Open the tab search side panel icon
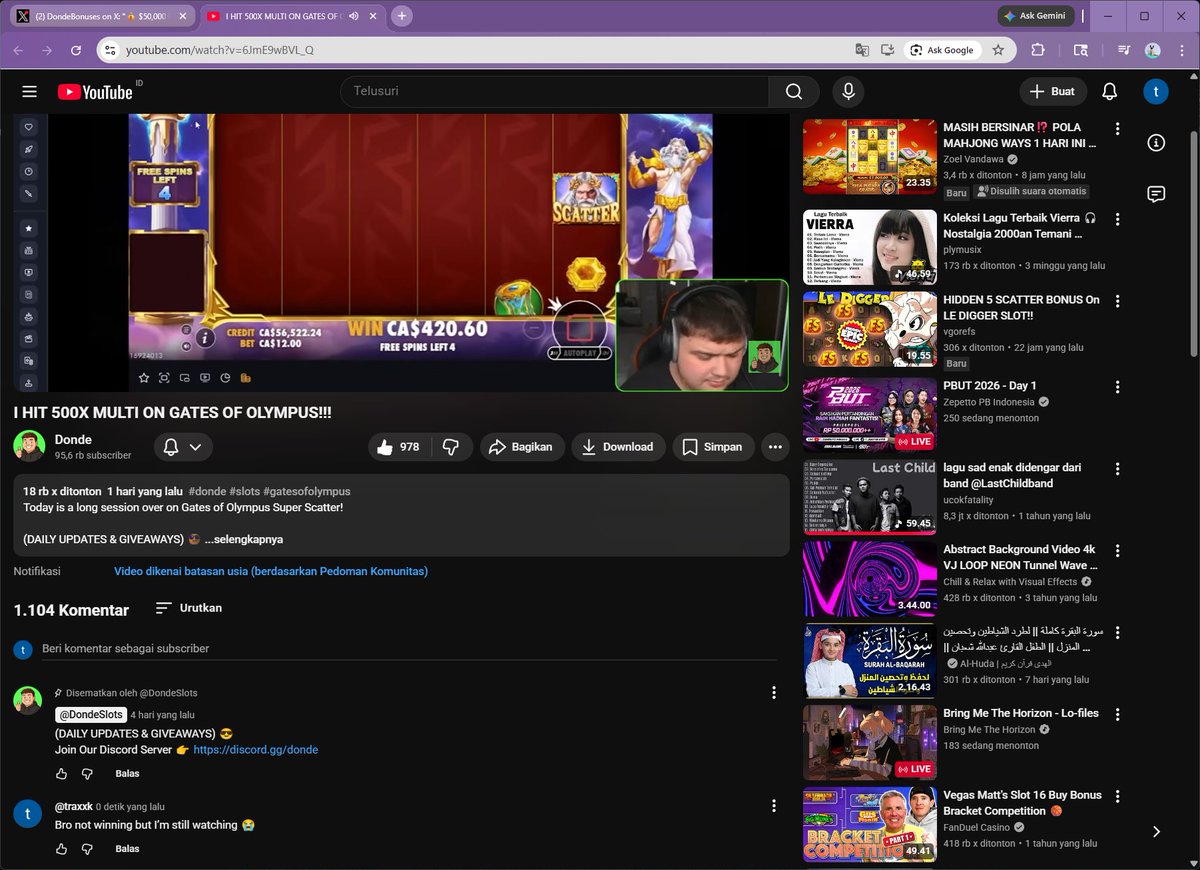The width and height of the screenshot is (1200, 870). tap(1081, 50)
